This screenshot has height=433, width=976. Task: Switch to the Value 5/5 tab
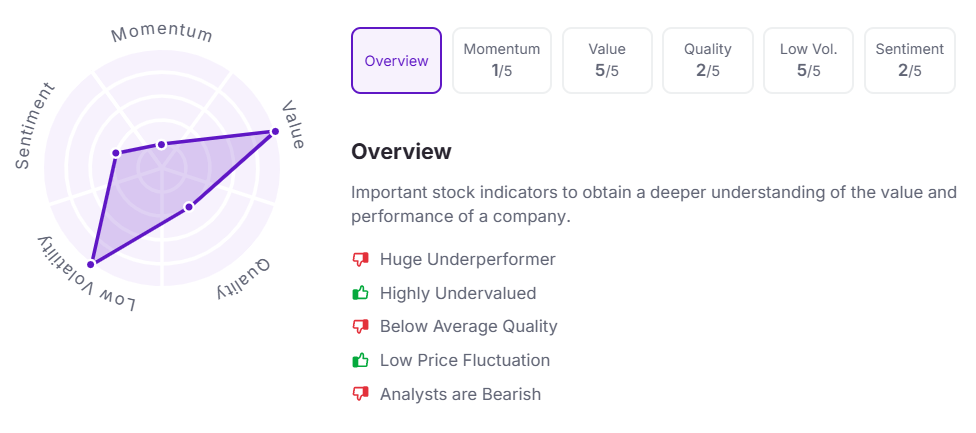(x=607, y=61)
